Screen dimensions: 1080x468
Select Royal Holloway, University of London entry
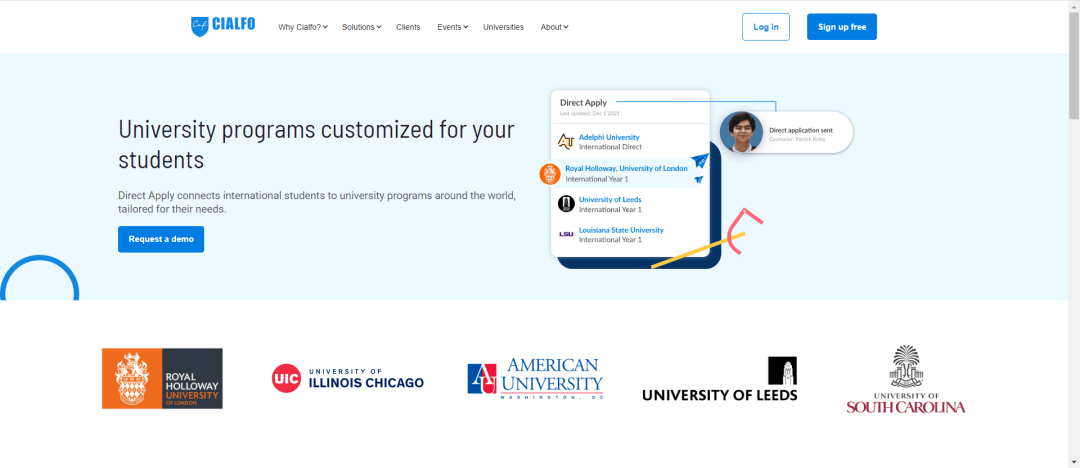click(x=625, y=173)
